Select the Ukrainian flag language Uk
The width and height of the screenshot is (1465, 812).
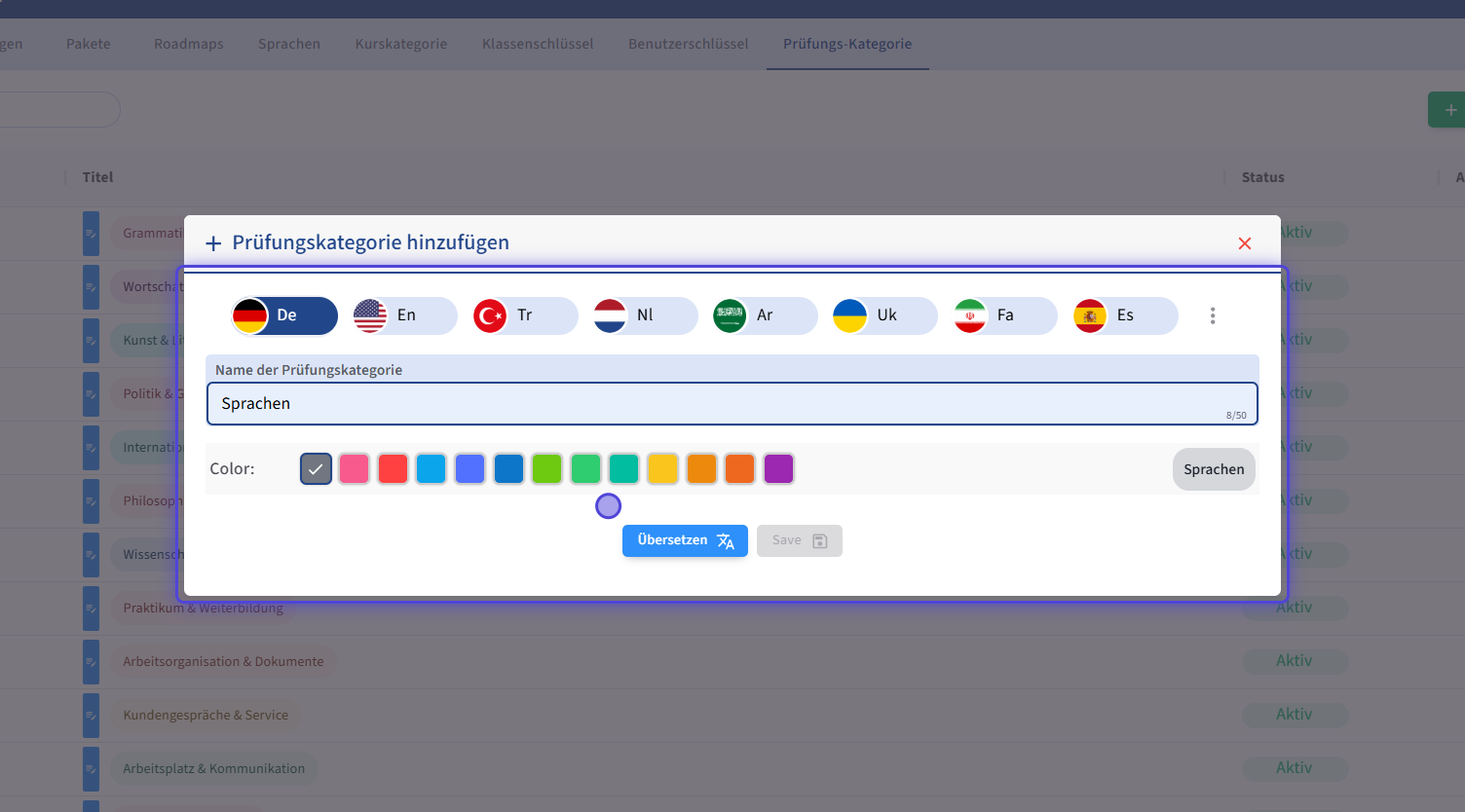(x=884, y=315)
